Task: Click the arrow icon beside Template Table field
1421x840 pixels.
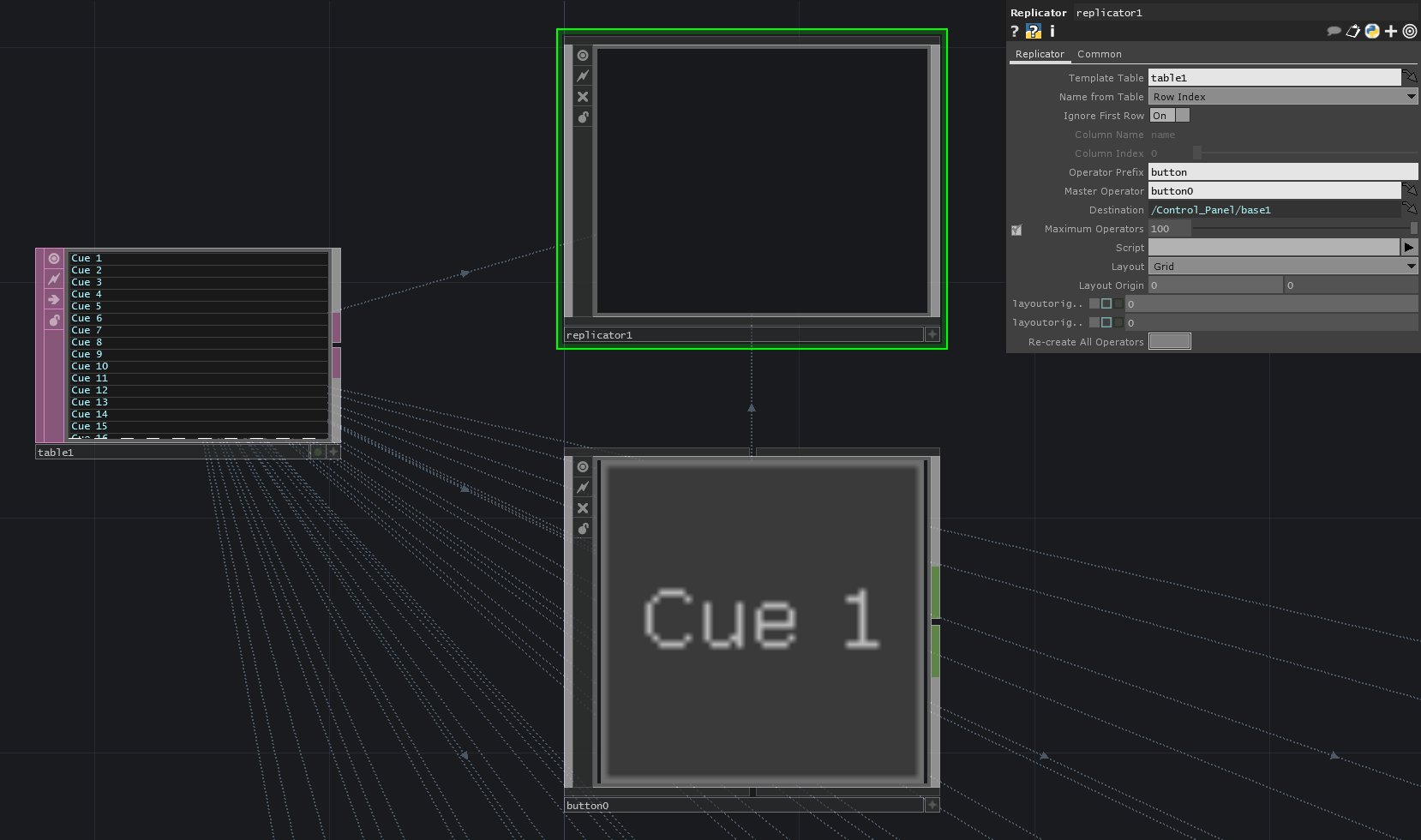Action: (x=1410, y=78)
